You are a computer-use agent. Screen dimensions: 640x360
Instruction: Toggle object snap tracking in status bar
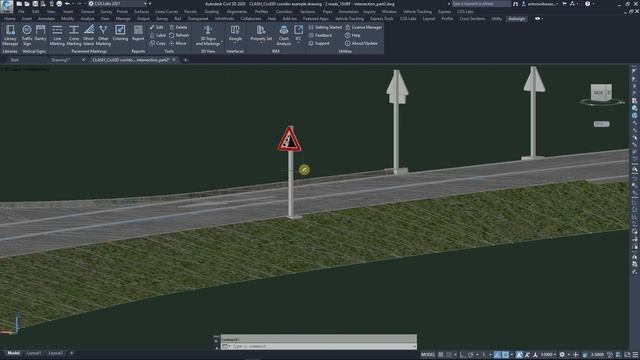(x=497, y=355)
